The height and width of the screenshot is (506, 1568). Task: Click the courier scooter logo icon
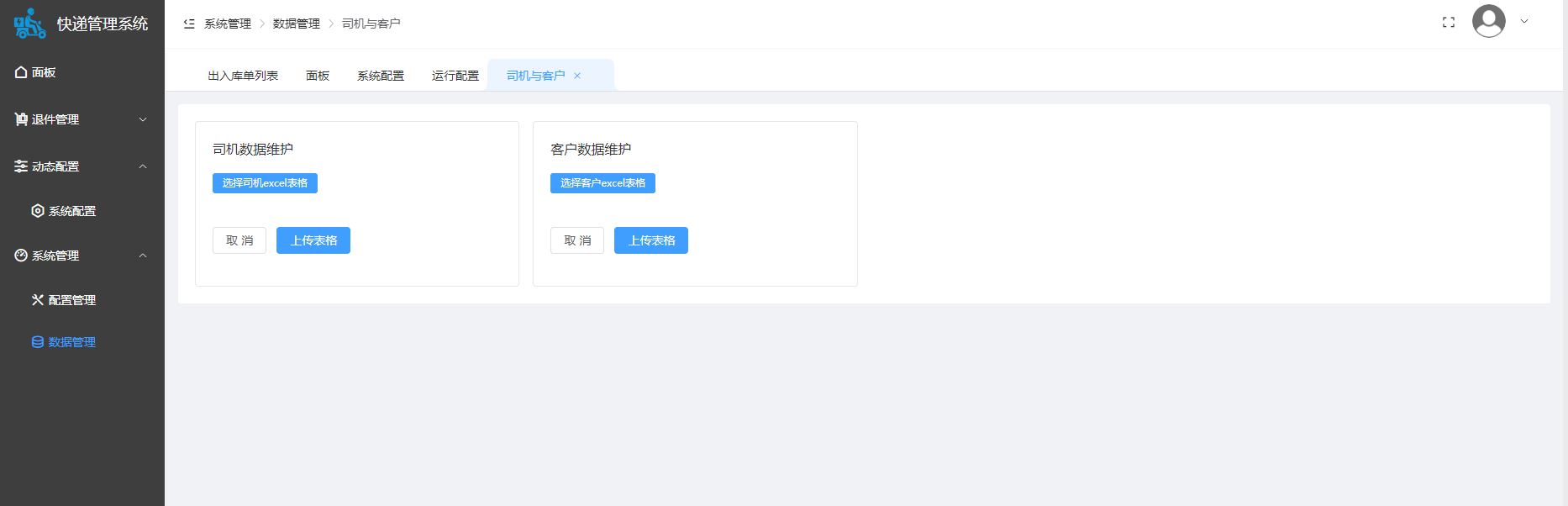(x=29, y=24)
